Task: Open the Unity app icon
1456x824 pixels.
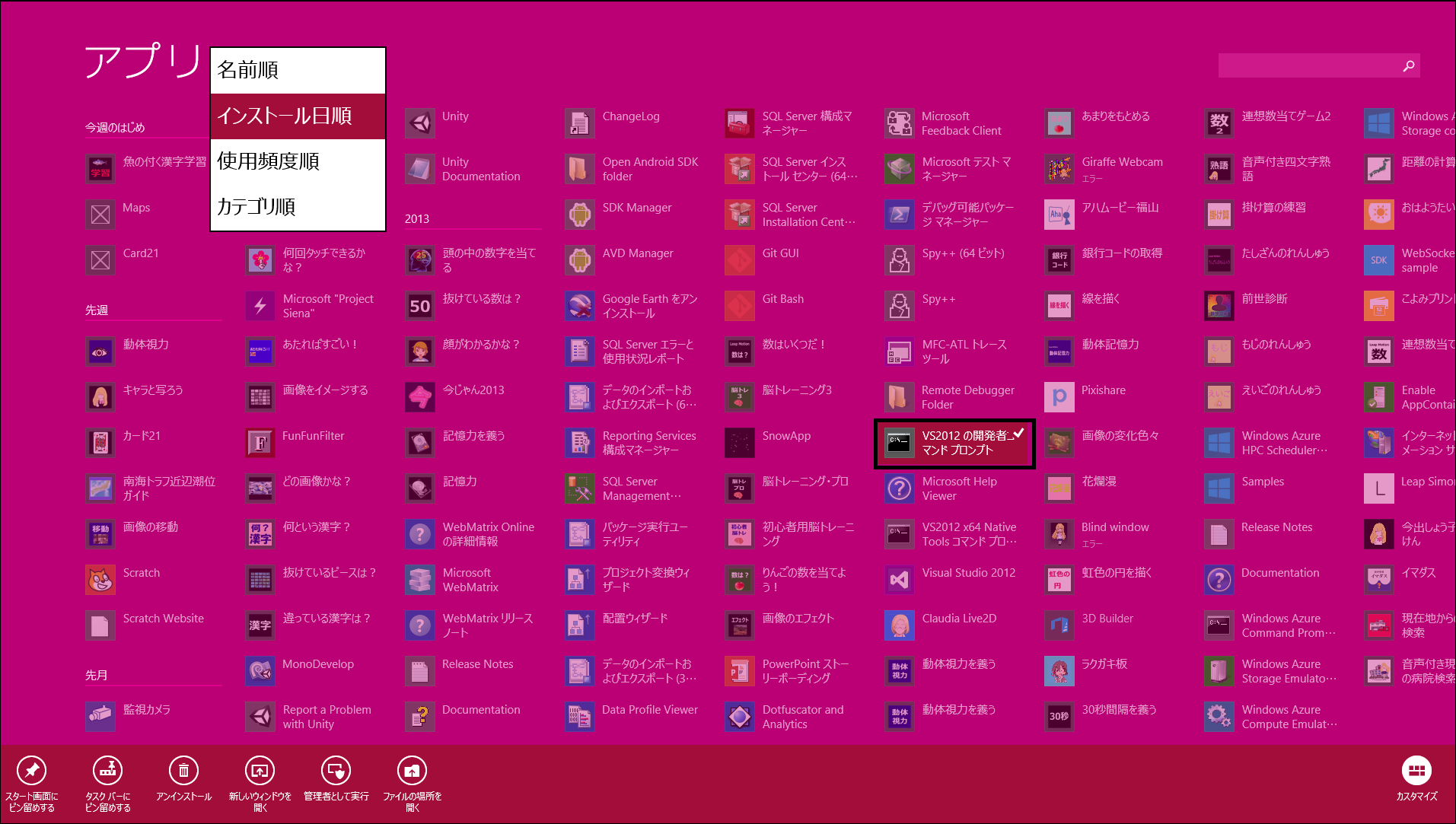Action: click(420, 123)
